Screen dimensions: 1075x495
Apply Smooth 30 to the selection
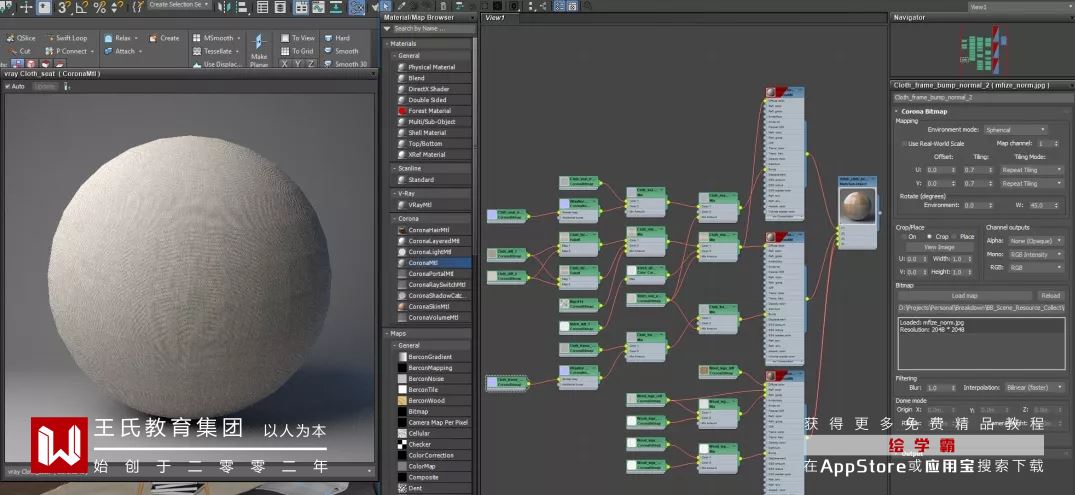(346, 64)
